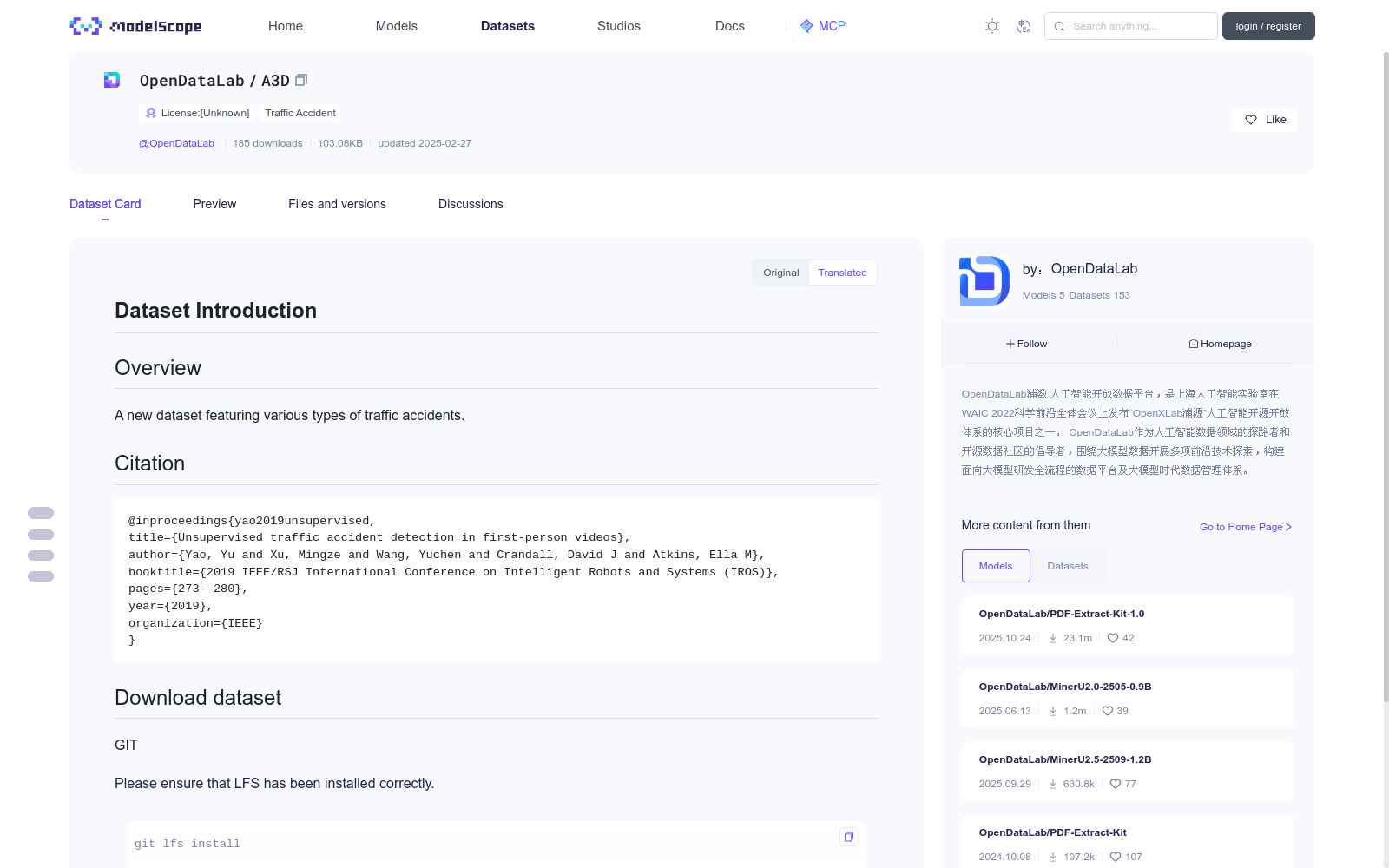Like the A3D dataset
The height and width of the screenshot is (868, 1389).
[x=1264, y=120]
